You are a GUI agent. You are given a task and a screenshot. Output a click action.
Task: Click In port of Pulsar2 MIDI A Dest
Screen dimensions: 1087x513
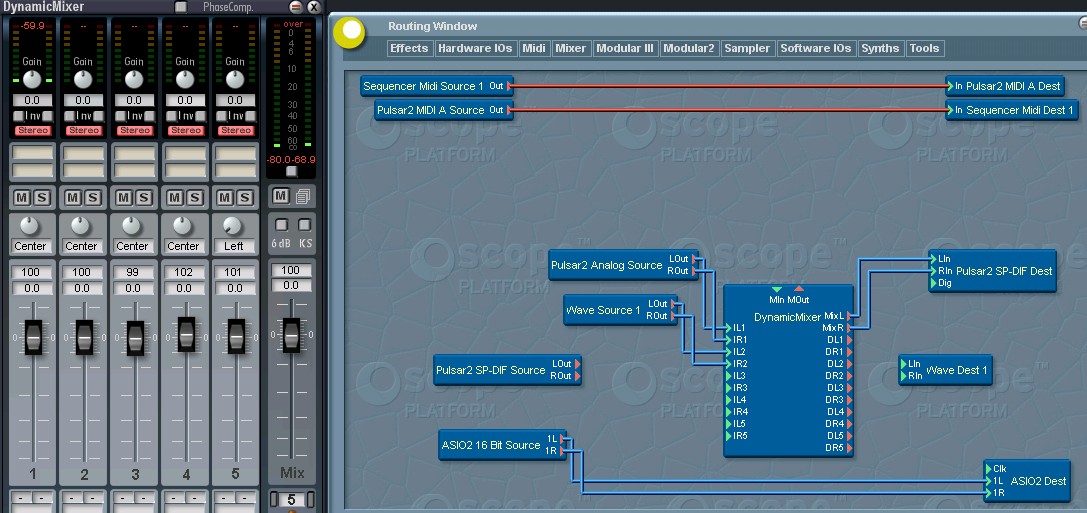coord(950,87)
